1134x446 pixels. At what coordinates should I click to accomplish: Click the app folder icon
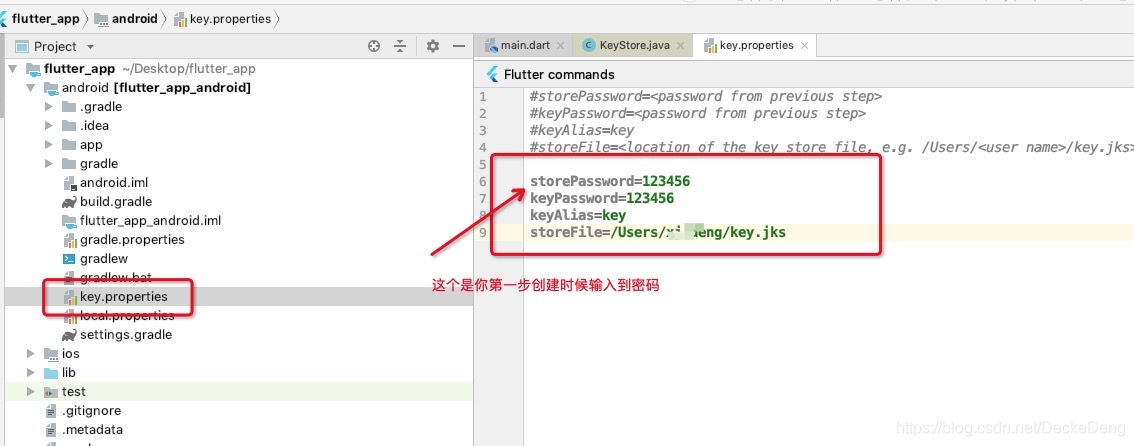69,145
